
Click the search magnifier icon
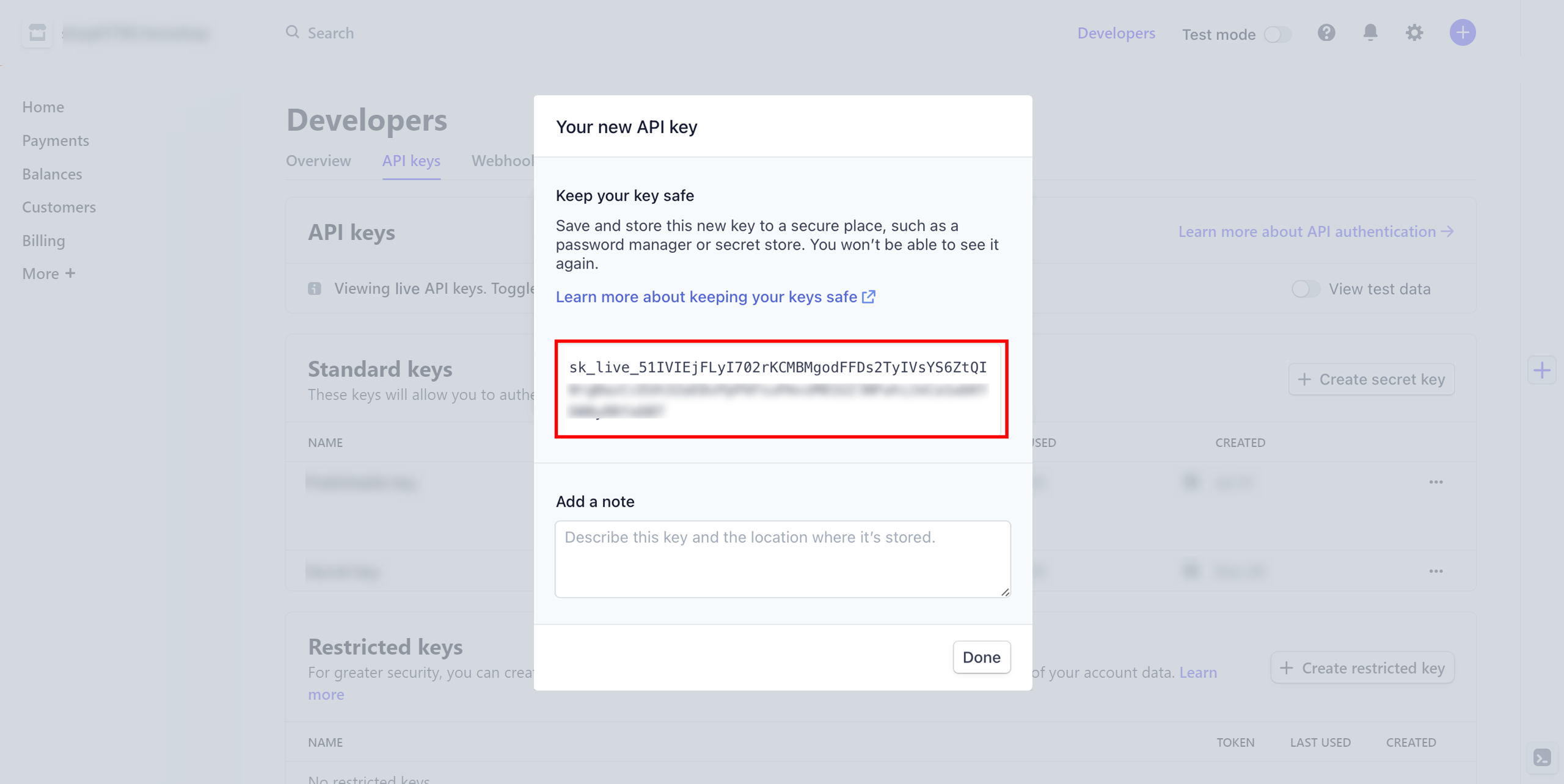coord(293,32)
